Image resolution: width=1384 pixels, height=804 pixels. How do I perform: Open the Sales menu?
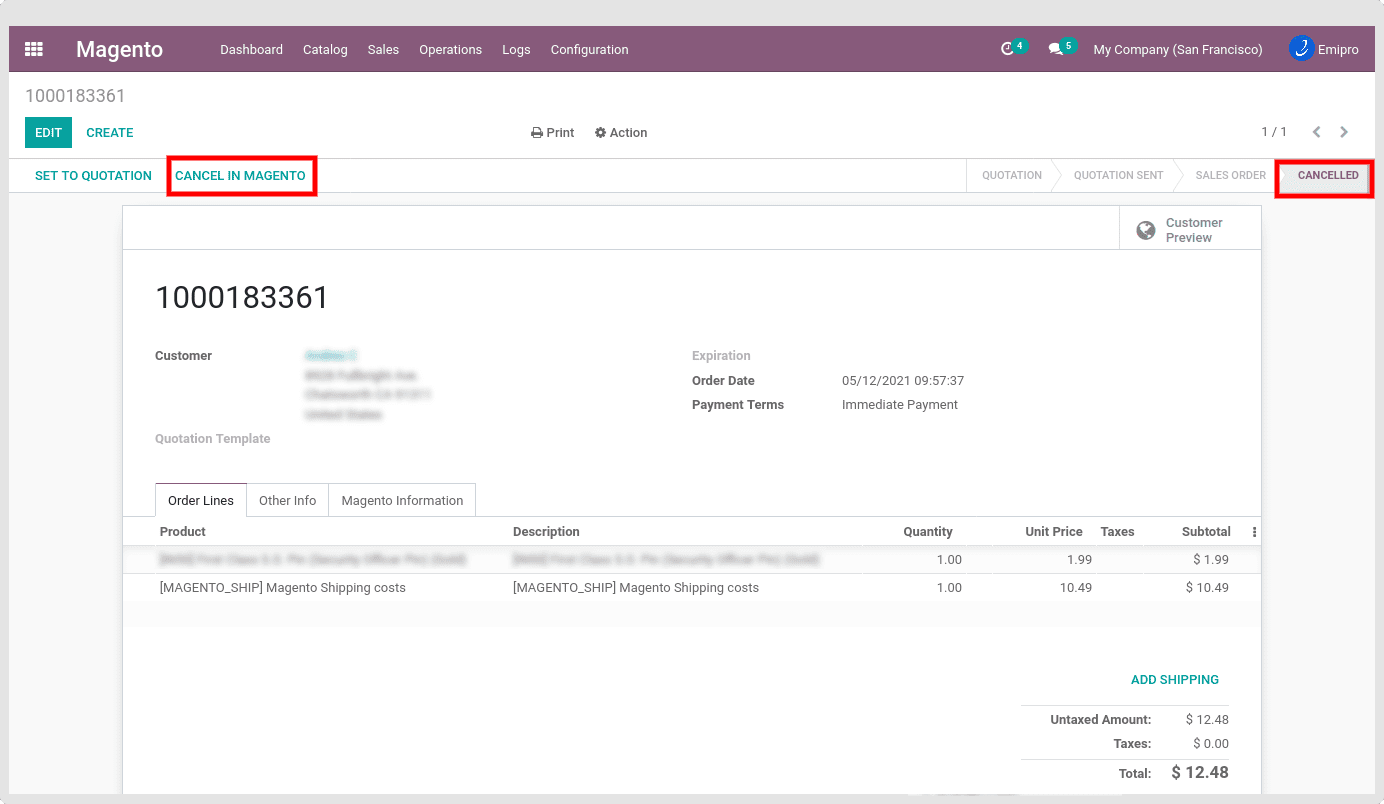383,50
